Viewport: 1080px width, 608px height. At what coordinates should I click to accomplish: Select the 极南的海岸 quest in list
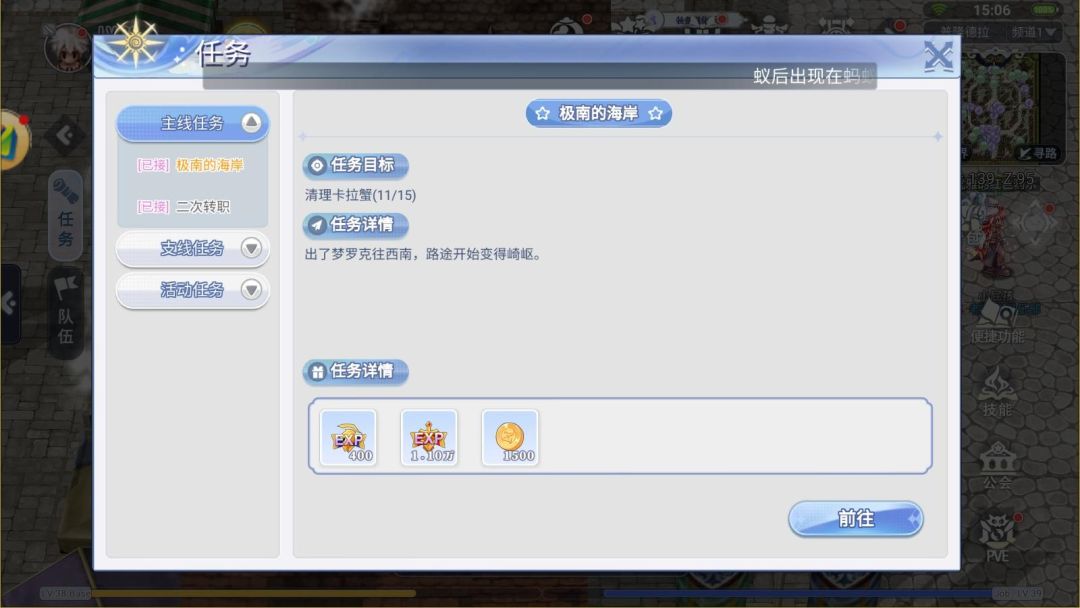tap(190, 165)
